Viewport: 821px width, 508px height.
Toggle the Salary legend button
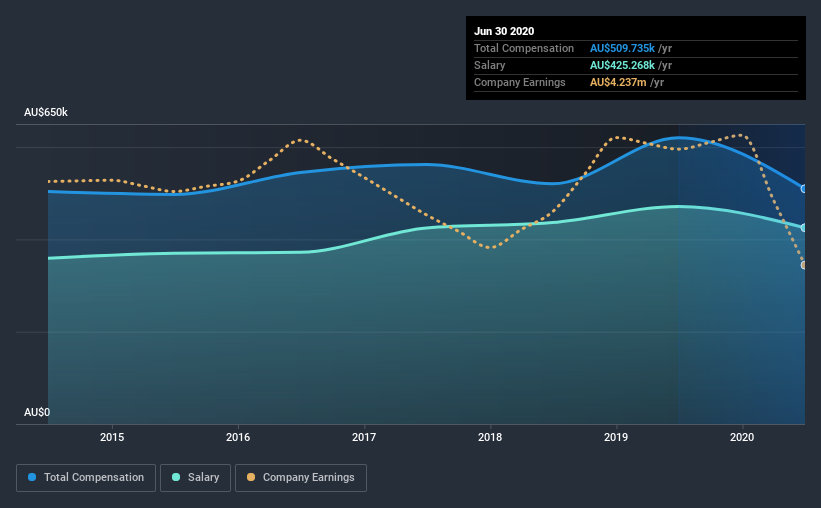(195, 478)
